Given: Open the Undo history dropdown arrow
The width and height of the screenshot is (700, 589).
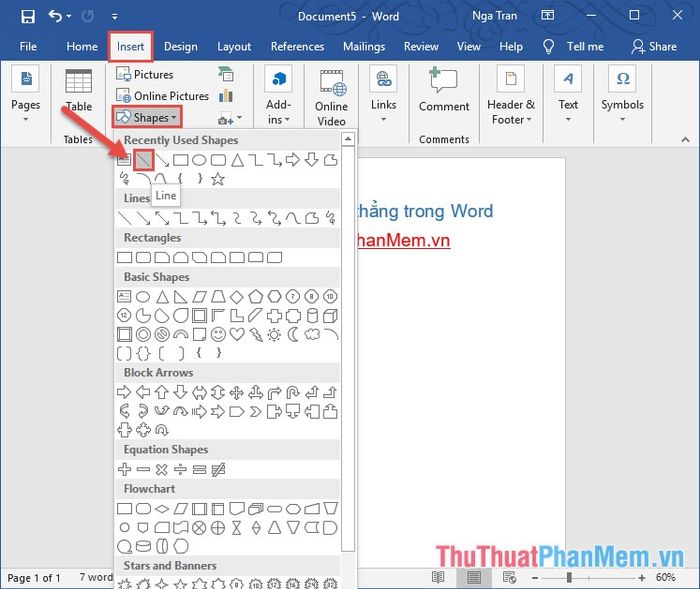Looking at the screenshot, I should pyautogui.click(x=69, y=17).
